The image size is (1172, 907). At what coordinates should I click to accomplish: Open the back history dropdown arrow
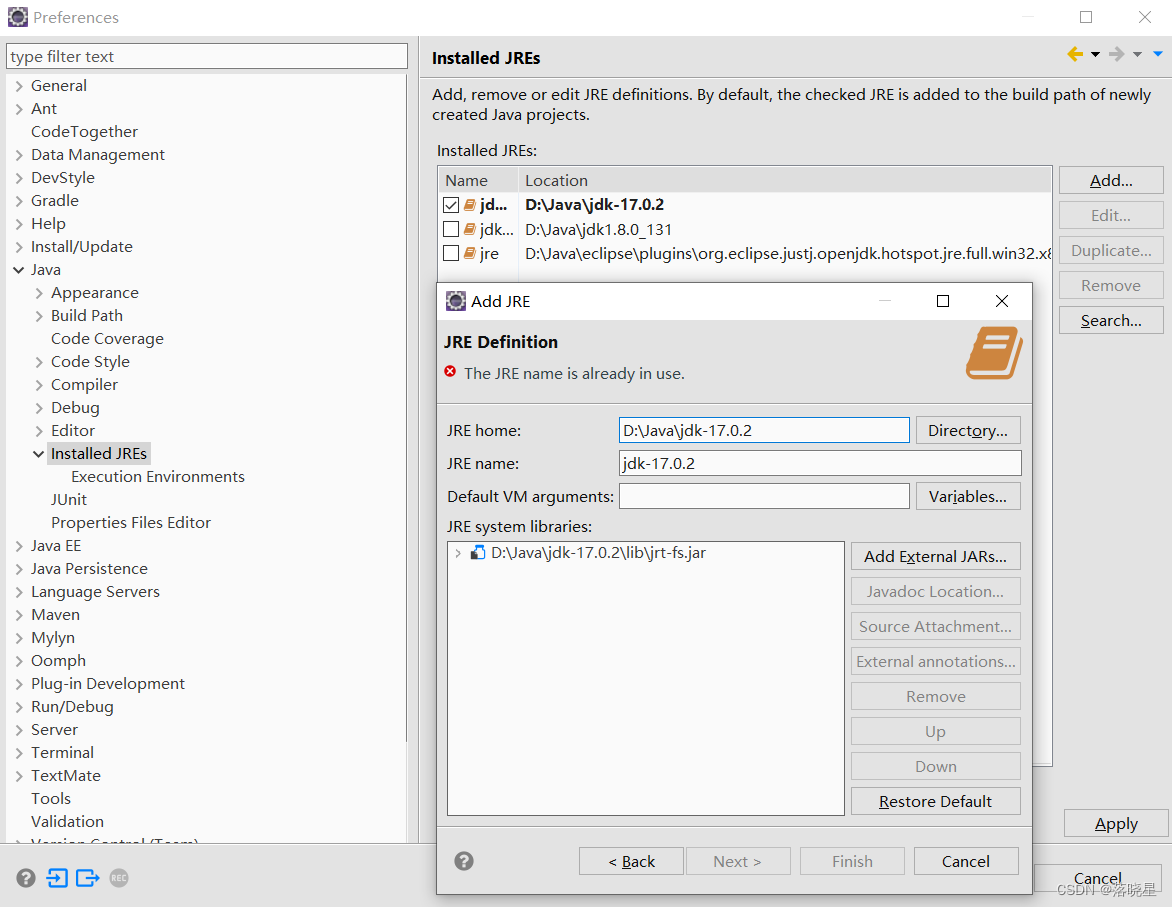pos(1096,54)
